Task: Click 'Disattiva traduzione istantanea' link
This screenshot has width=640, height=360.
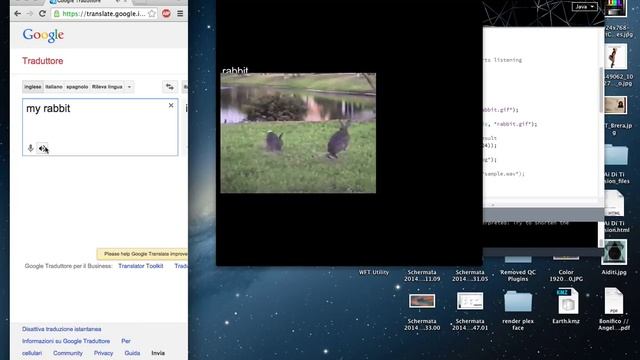Action: click(62, 329)
